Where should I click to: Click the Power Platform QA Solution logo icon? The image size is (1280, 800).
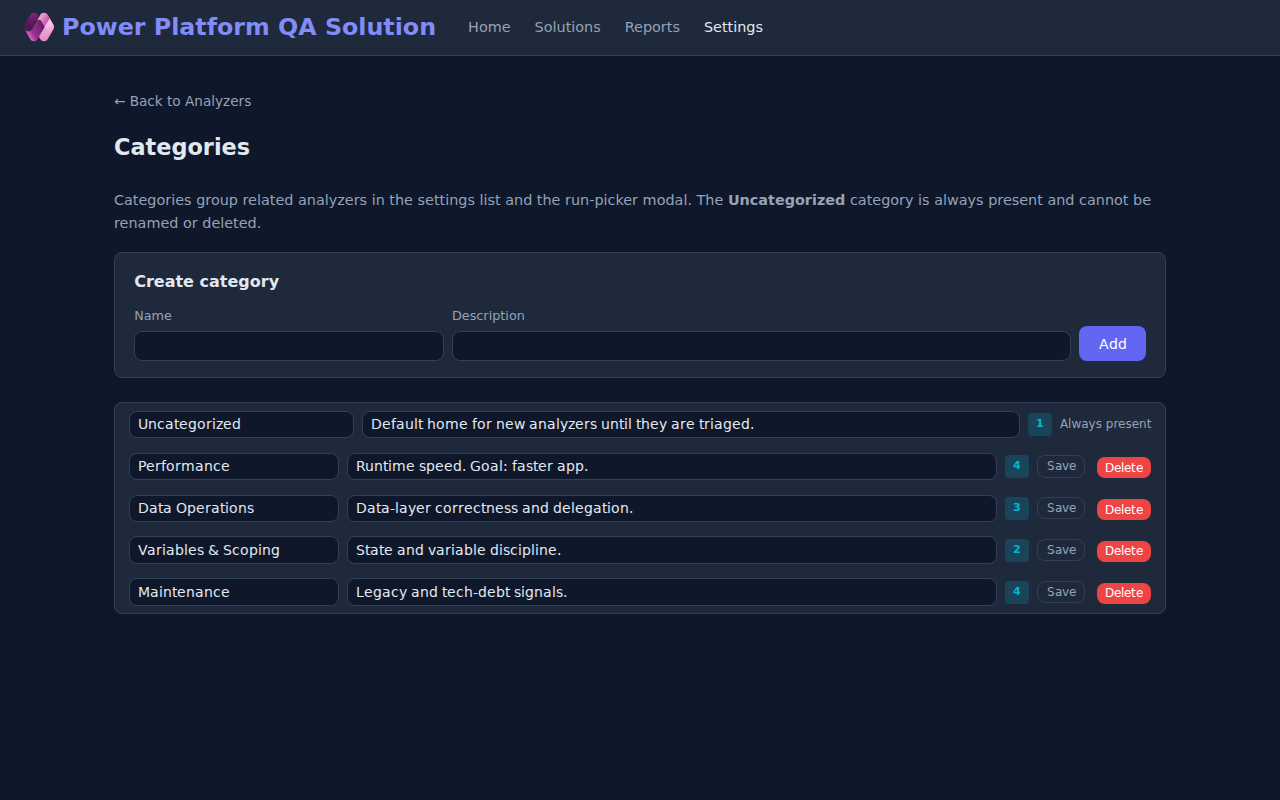pyautogui.click(x=39, y=26)
